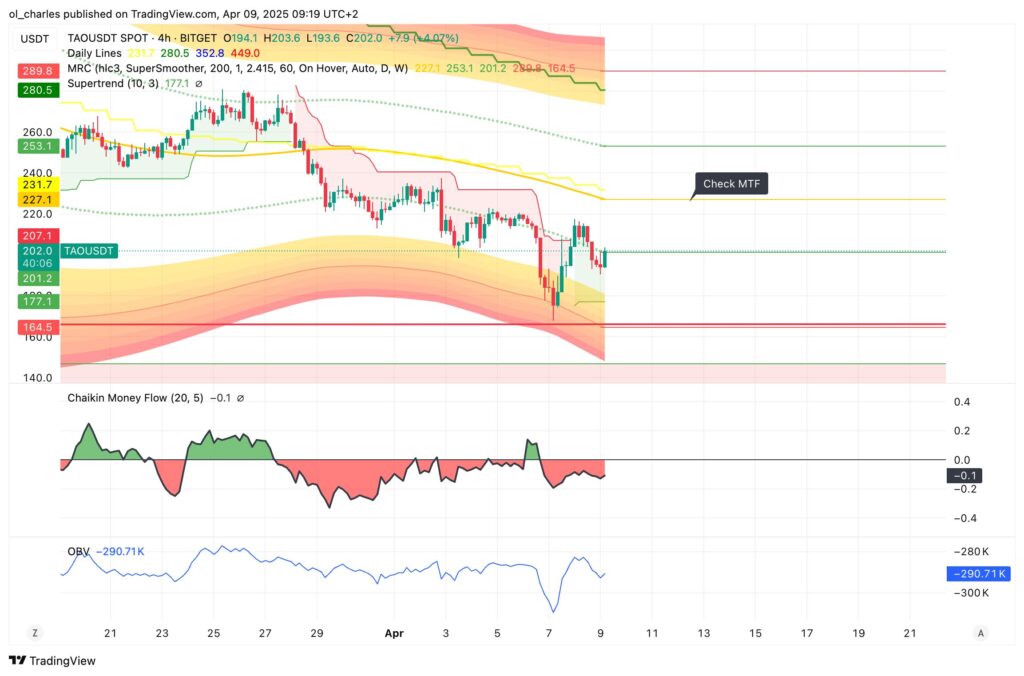1024x676 pixels.
Task: Select the Apr label on the time axis
Action: [393, 633]
